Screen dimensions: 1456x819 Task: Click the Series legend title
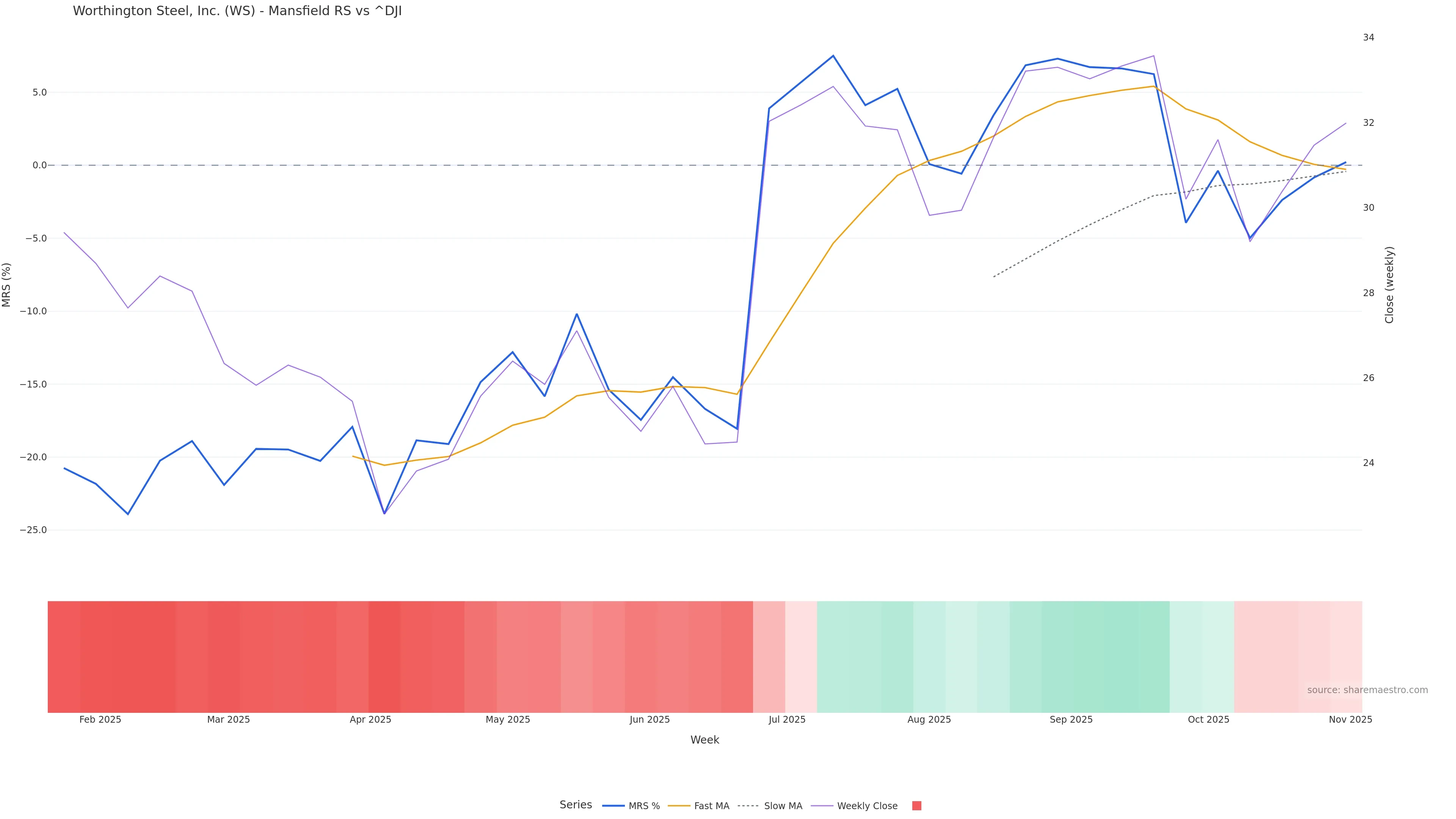pos(576,805)
